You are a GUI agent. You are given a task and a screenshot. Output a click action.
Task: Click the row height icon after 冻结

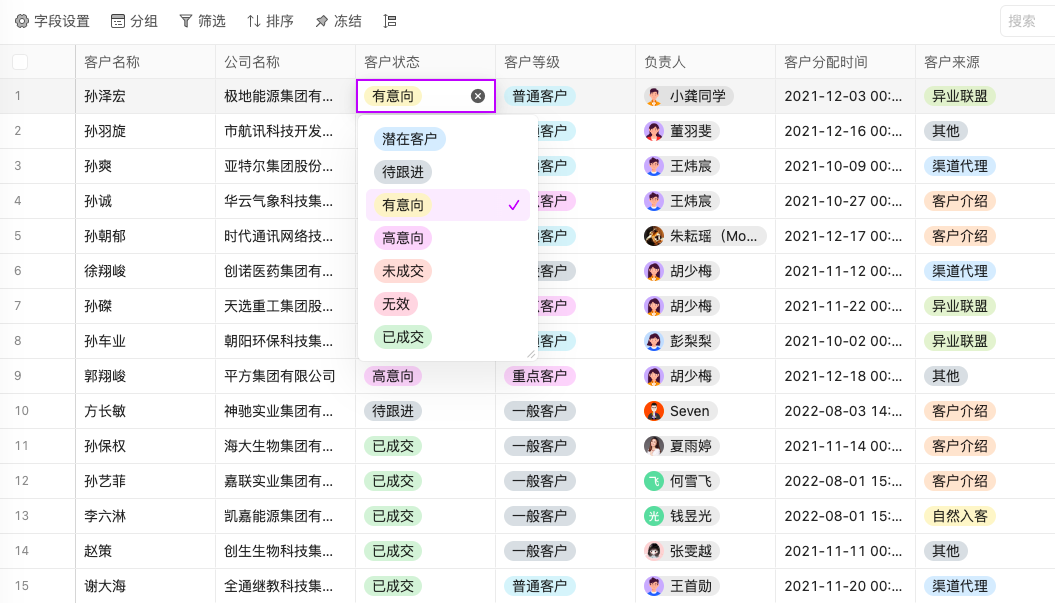click(x=390, y=21)
